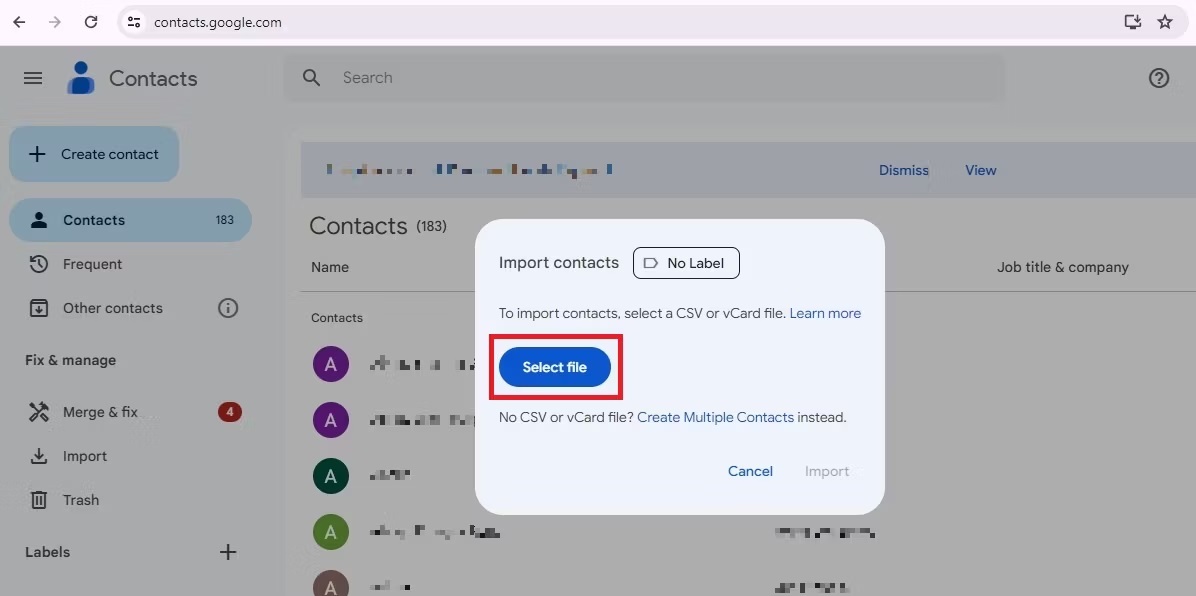The width and height of the screenshot is (1196, 596).
Task: Click the install app icon in address bar
Action: 1132,22
